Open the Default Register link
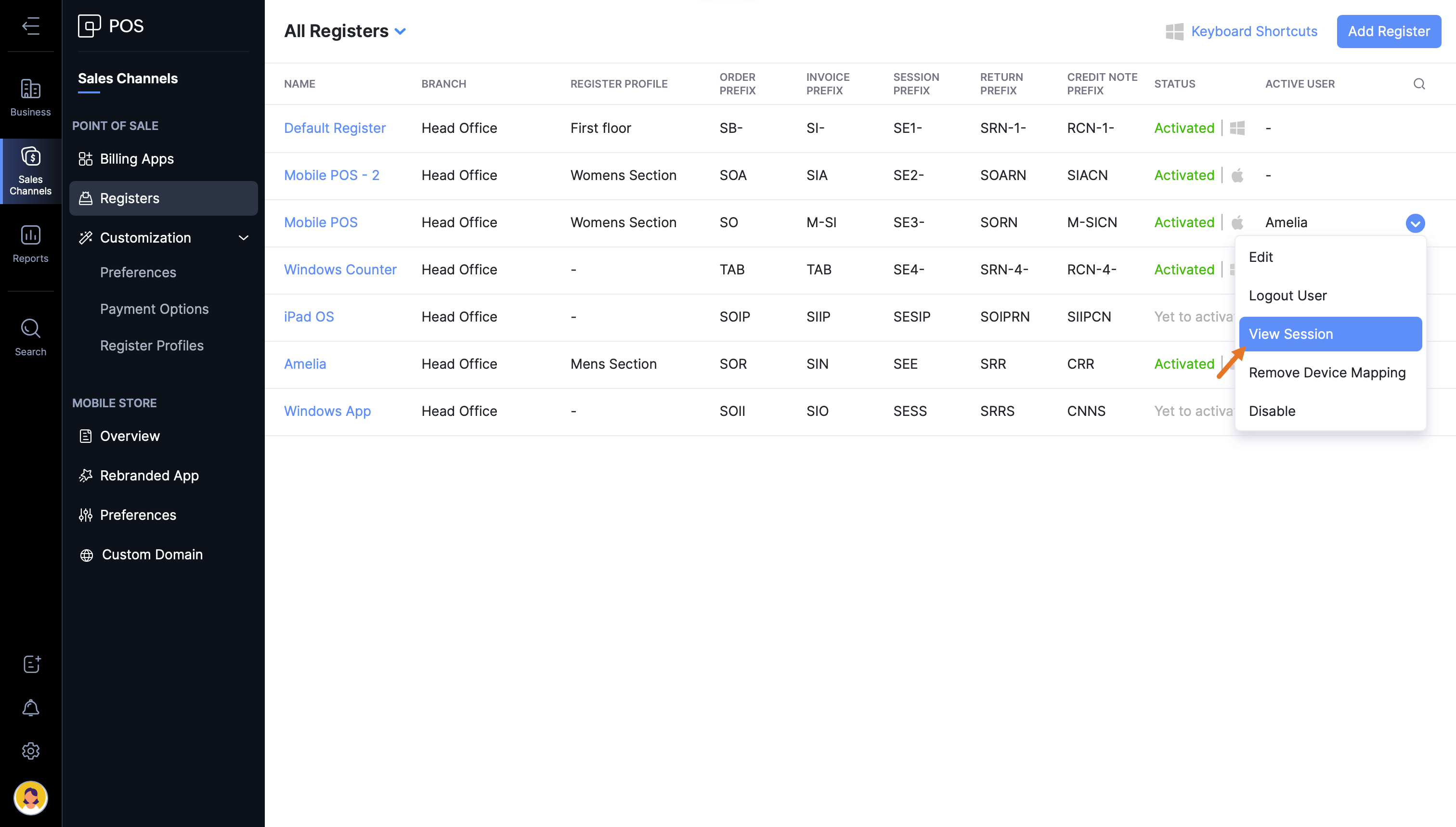This screenshot has width=1456, height=827. (x=335, y=128)
